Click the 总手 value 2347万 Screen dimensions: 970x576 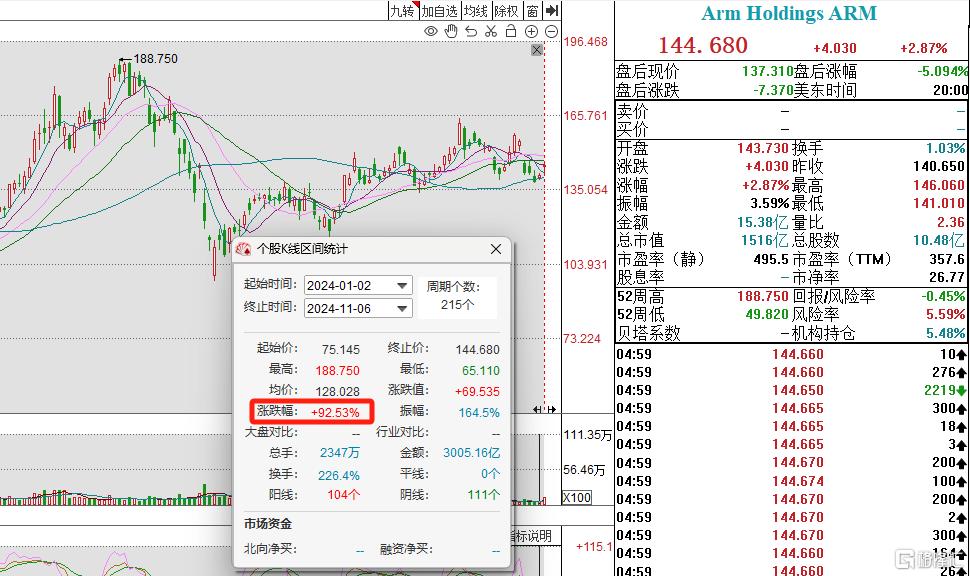pos(340,453)
